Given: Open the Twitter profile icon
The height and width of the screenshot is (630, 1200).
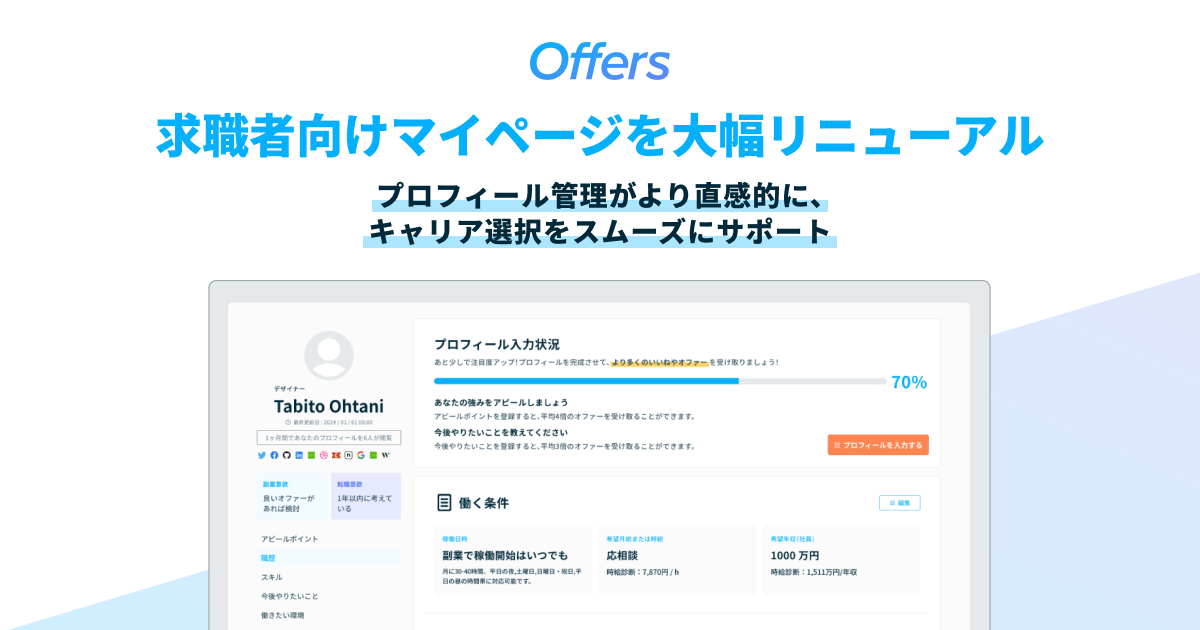Looking at the screenshot, I should [262, 455].
